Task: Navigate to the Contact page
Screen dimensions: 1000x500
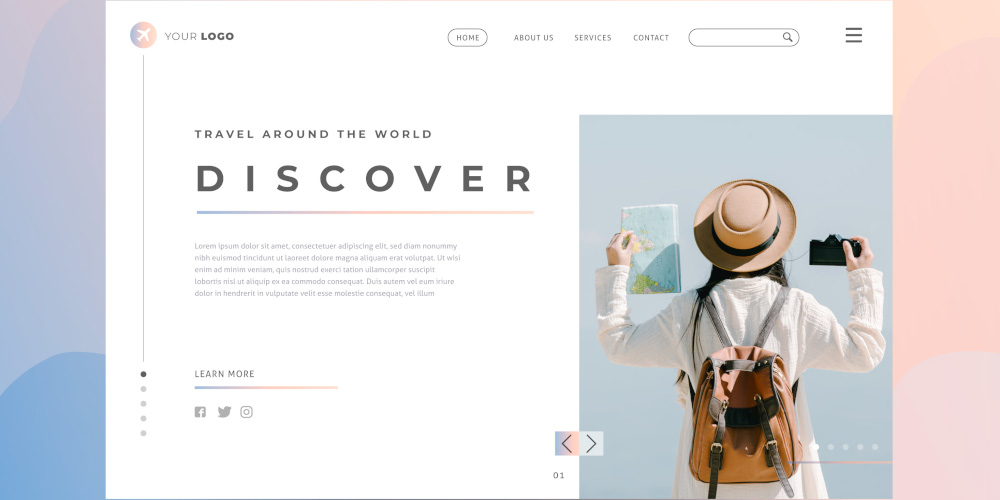Action: pos(651,38)
